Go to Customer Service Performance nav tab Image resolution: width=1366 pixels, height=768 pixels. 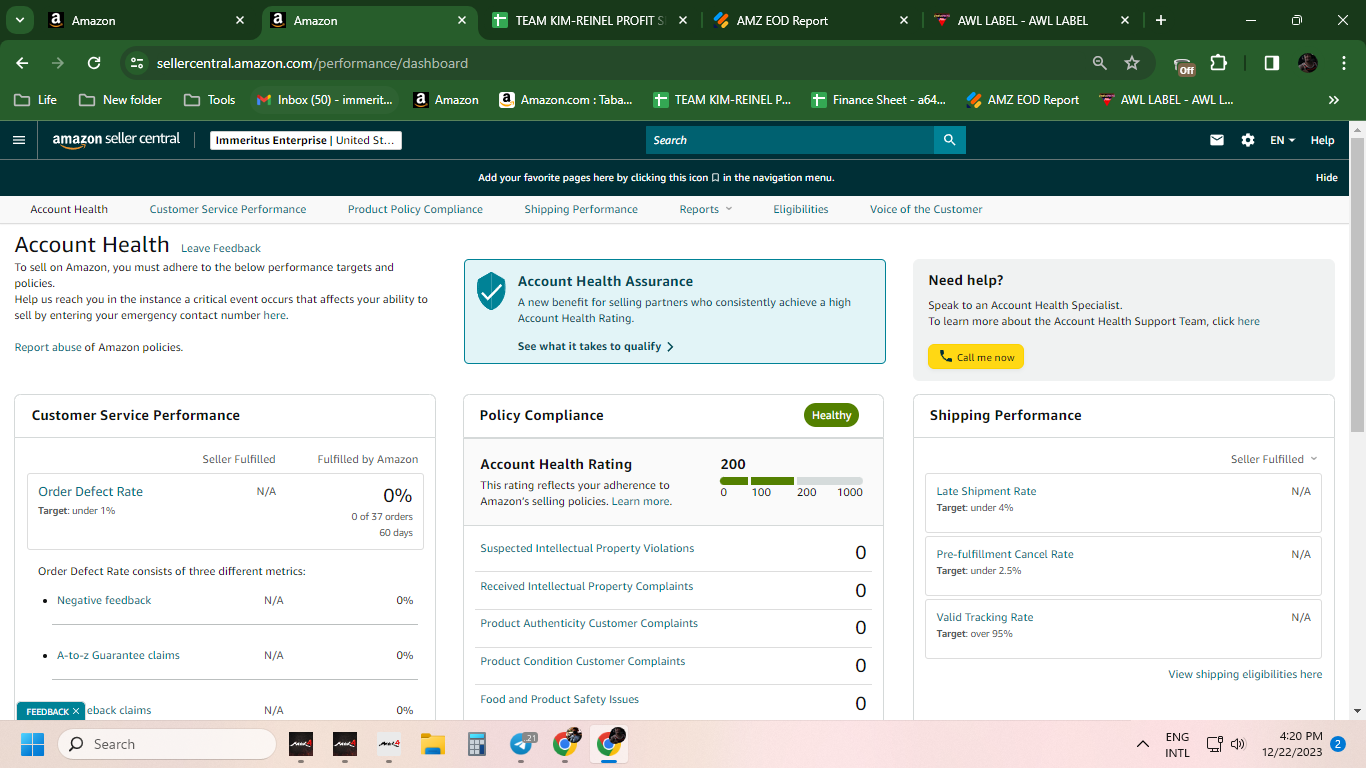[228, 209]
